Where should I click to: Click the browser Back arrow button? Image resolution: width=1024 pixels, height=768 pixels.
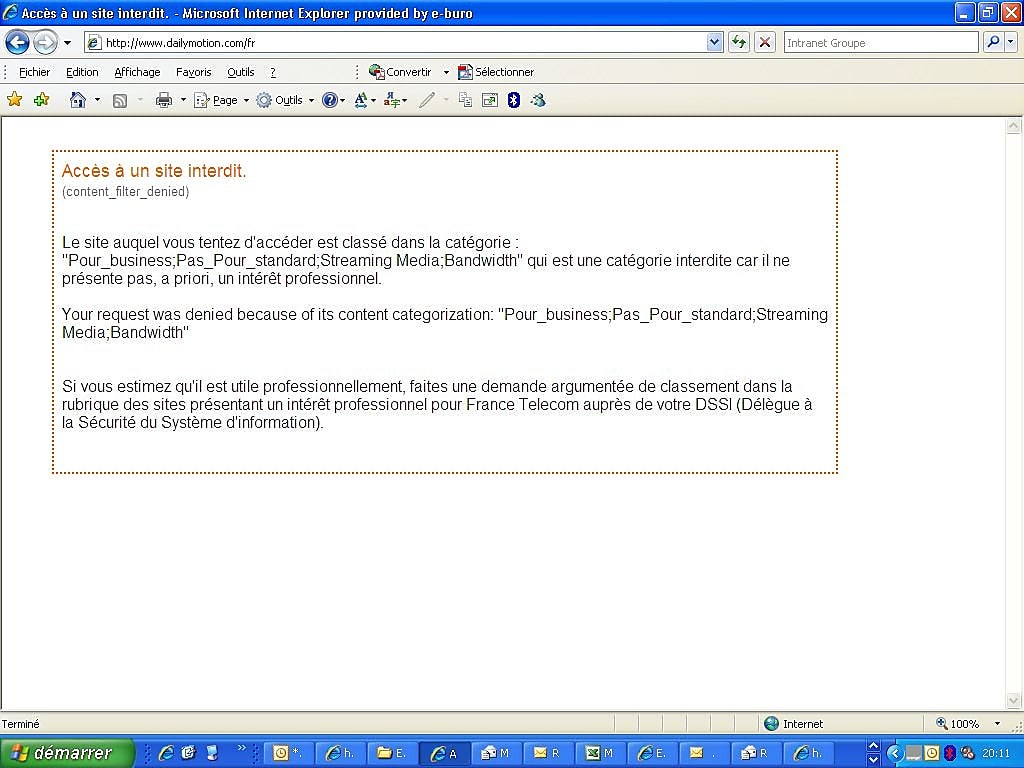[17, 43]
